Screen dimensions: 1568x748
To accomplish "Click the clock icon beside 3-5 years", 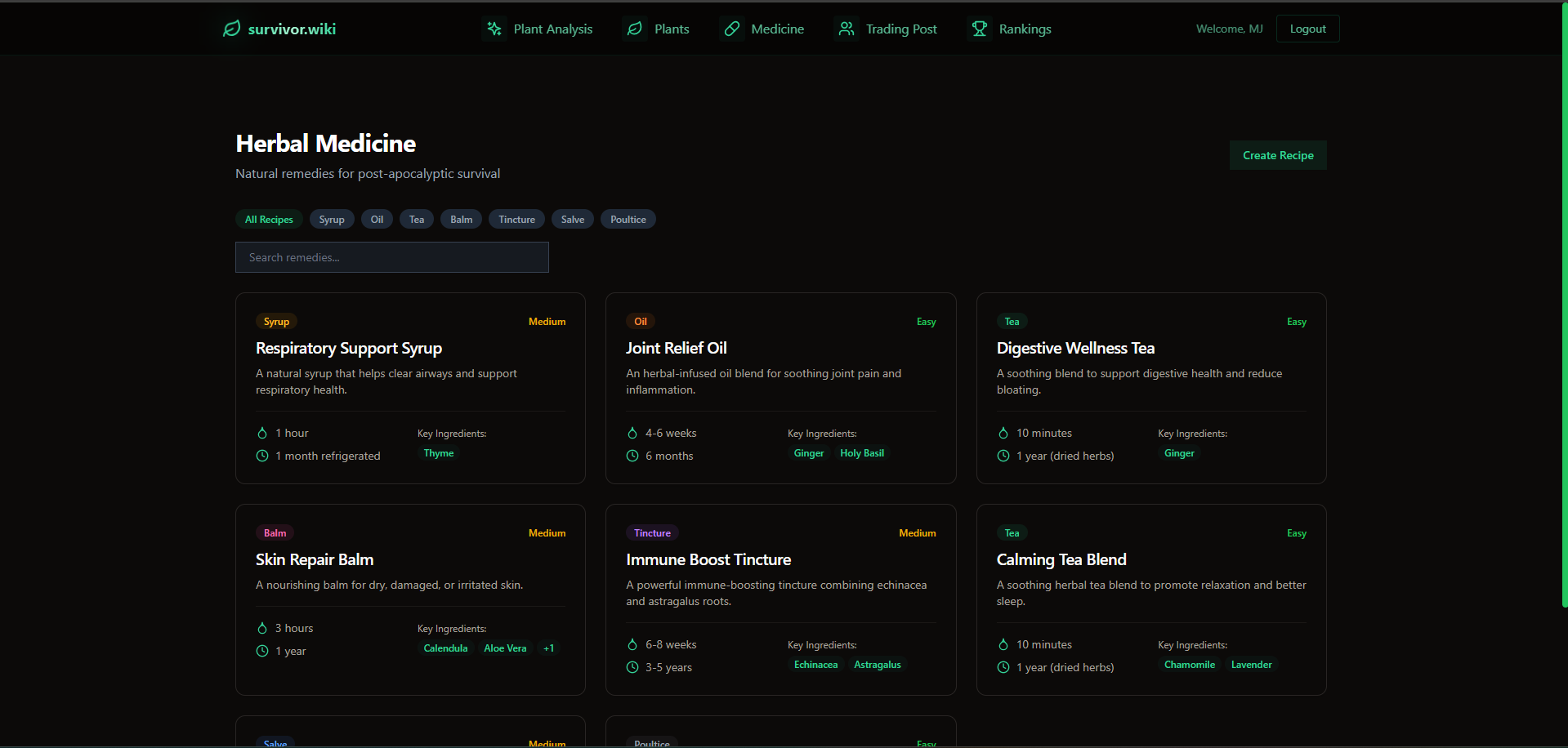I will pos(632,667).
